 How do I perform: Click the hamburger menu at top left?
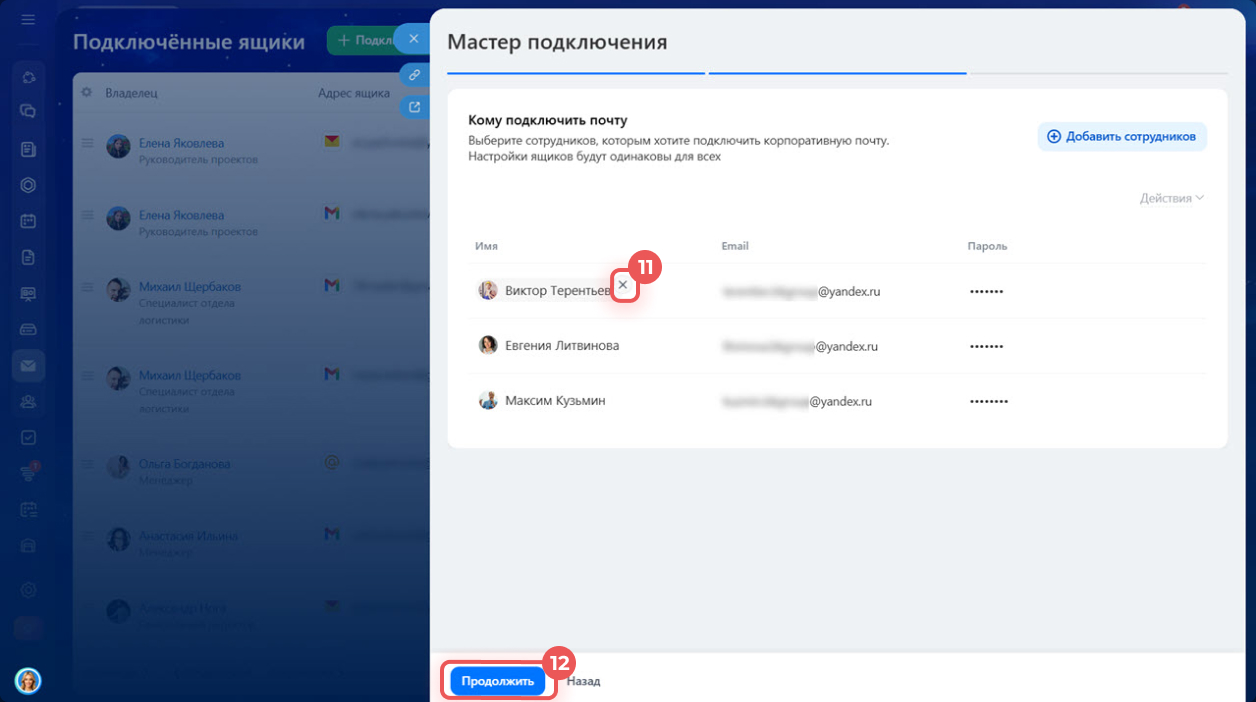pyautogui.click(x=28, y=19)
